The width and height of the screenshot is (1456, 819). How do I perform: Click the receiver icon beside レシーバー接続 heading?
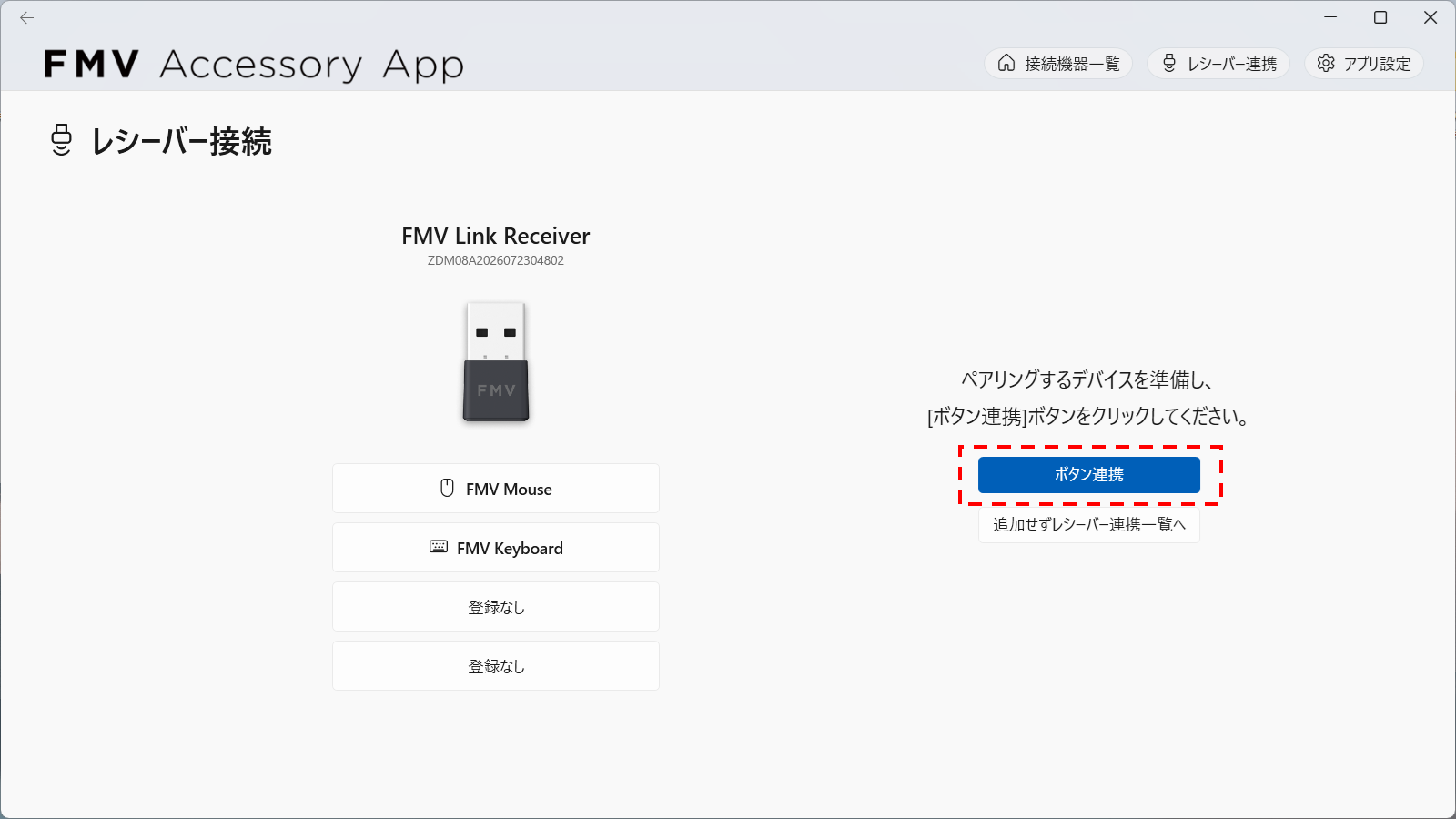click(x=61, y=140)
